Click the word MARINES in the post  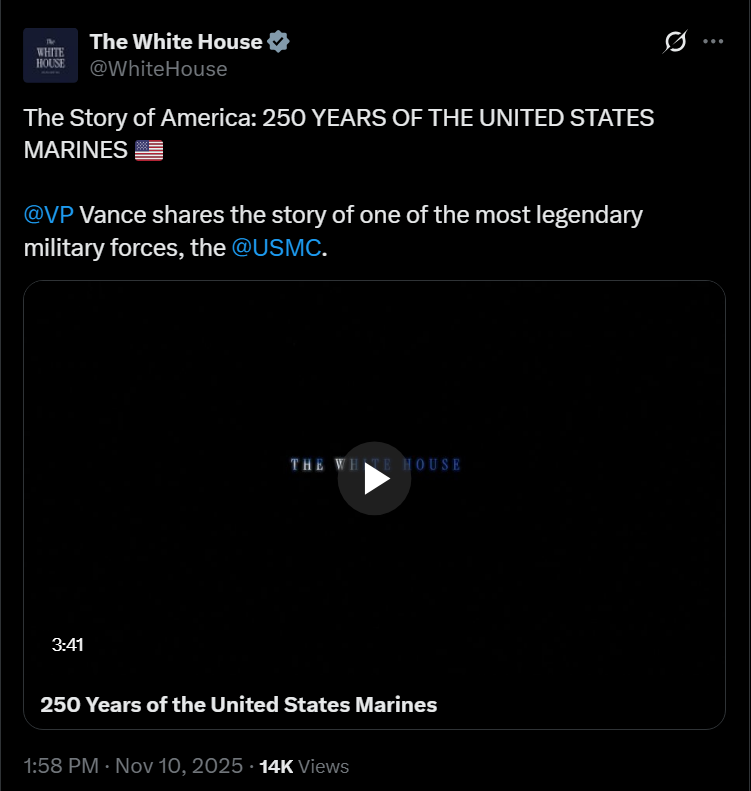coord(76,151)
